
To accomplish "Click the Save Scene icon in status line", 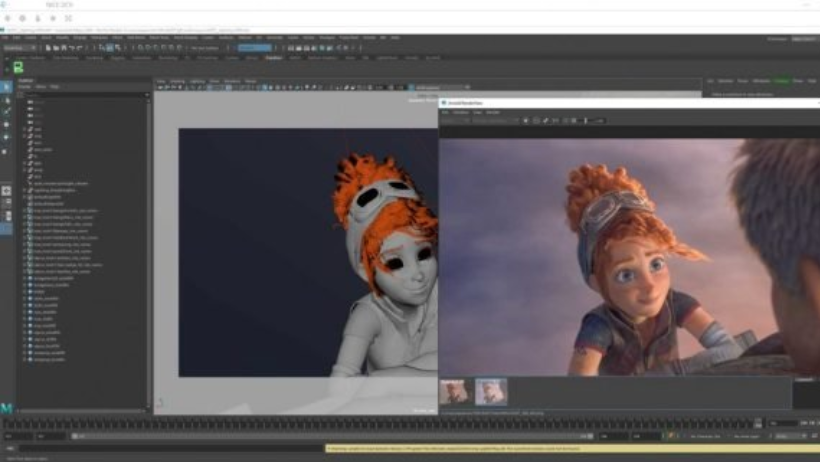I will tap(64, 48).
